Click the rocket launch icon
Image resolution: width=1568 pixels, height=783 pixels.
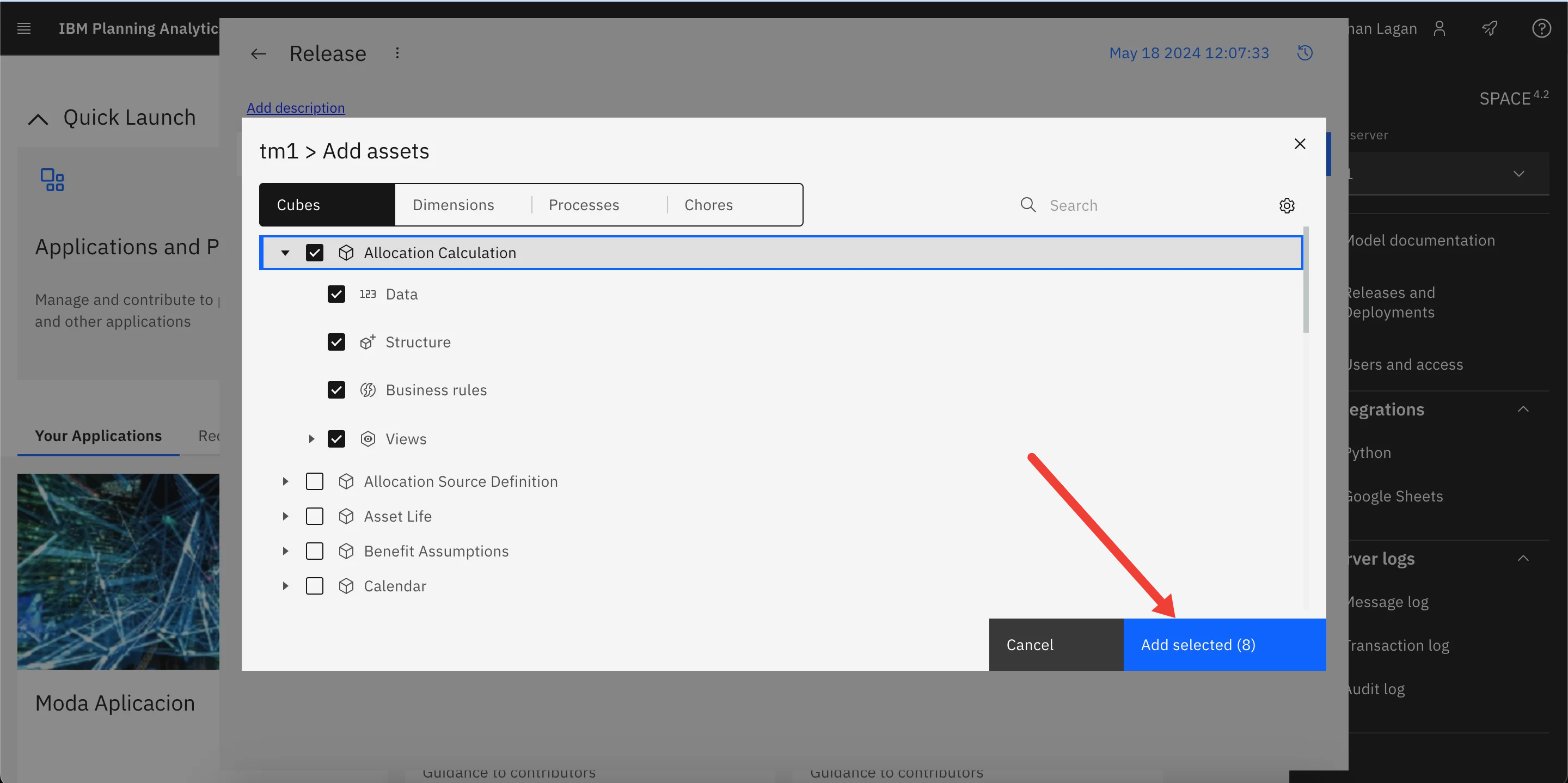pos(1490,28)
